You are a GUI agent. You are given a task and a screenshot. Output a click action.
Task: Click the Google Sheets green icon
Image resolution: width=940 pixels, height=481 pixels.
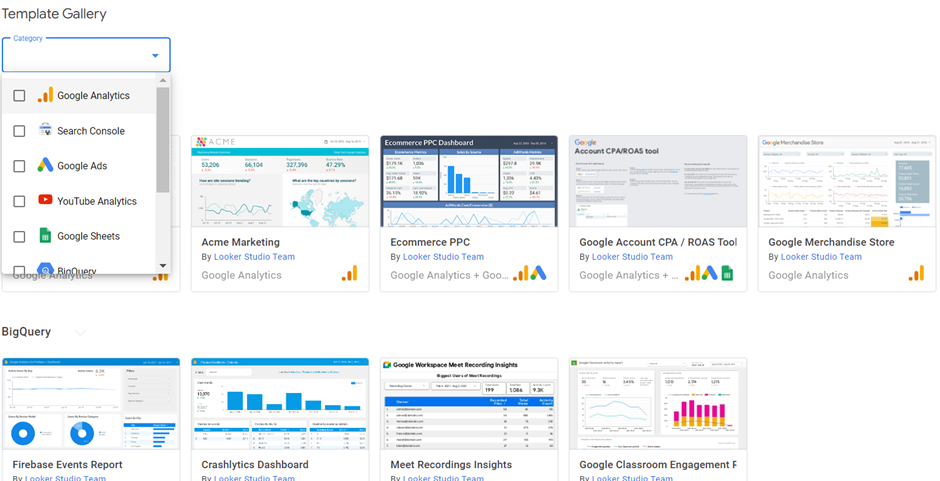pos(45,236)
